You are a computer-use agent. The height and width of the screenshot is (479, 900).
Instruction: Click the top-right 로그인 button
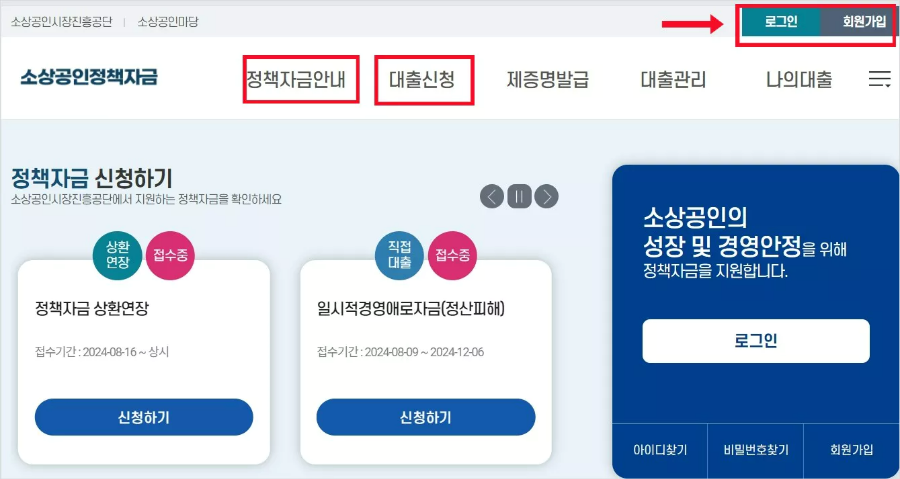click(x=781, y=22)
